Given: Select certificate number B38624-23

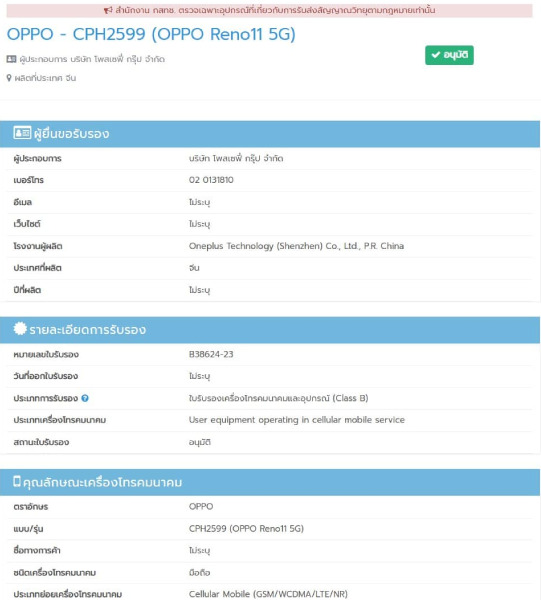Looking at the screenshot, I should [x=211, y=354].
